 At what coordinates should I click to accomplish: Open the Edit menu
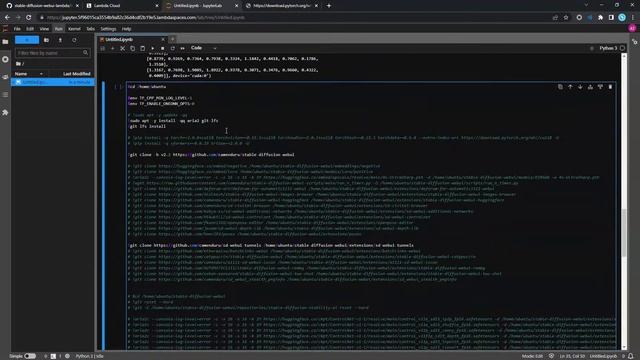click(30, 29)
